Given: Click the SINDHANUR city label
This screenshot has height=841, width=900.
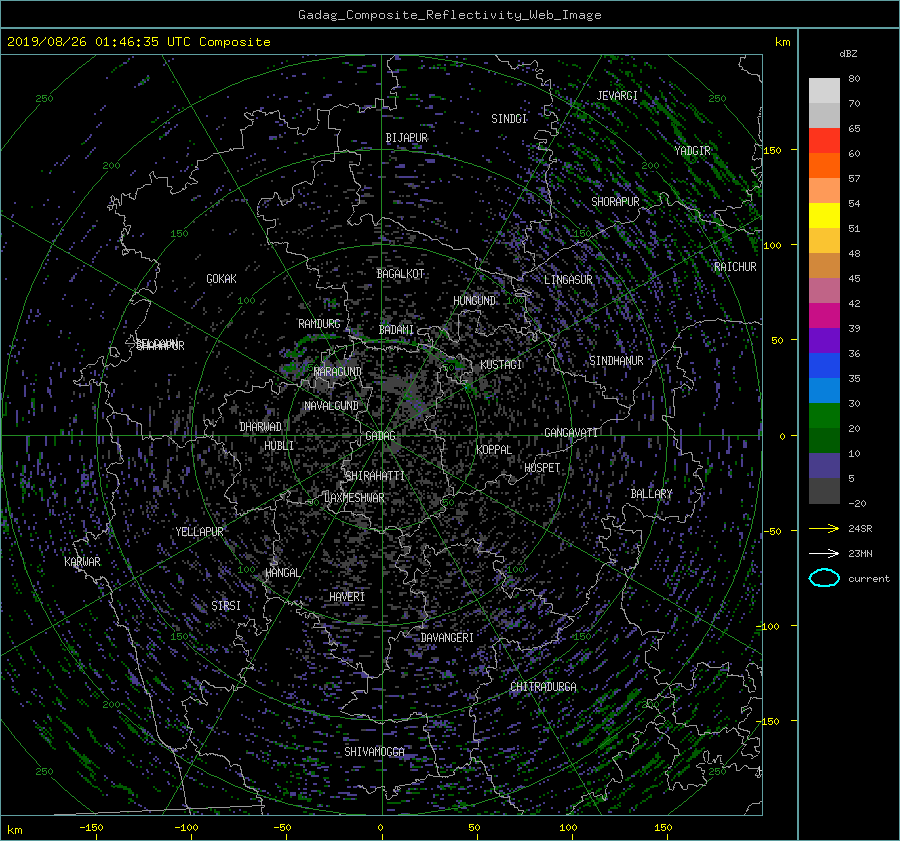Looking at the screenshot, I should pyautogui.click(x=616, y=361).
